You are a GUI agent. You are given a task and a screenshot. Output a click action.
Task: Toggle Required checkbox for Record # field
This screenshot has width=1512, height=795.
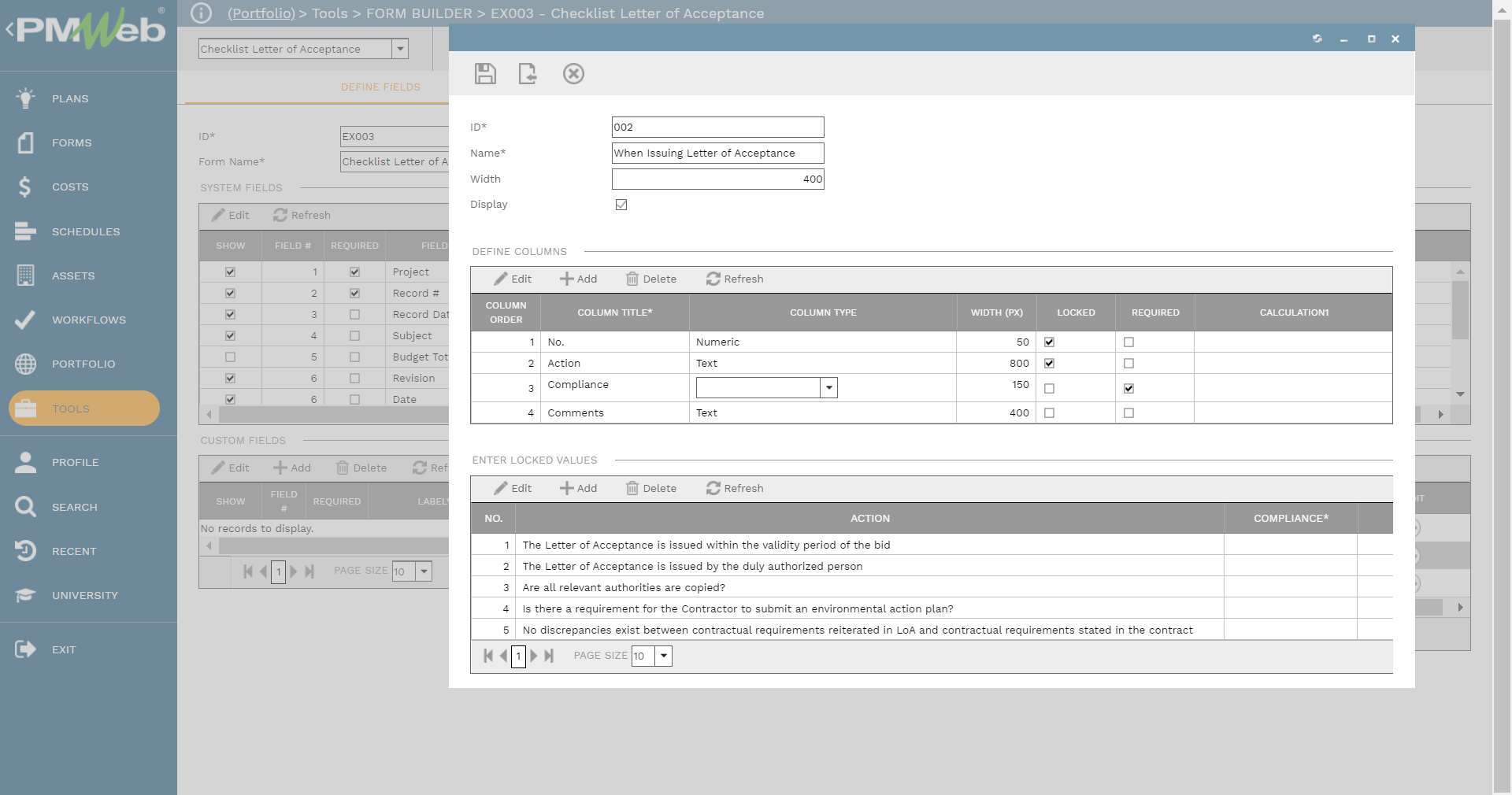354,294
